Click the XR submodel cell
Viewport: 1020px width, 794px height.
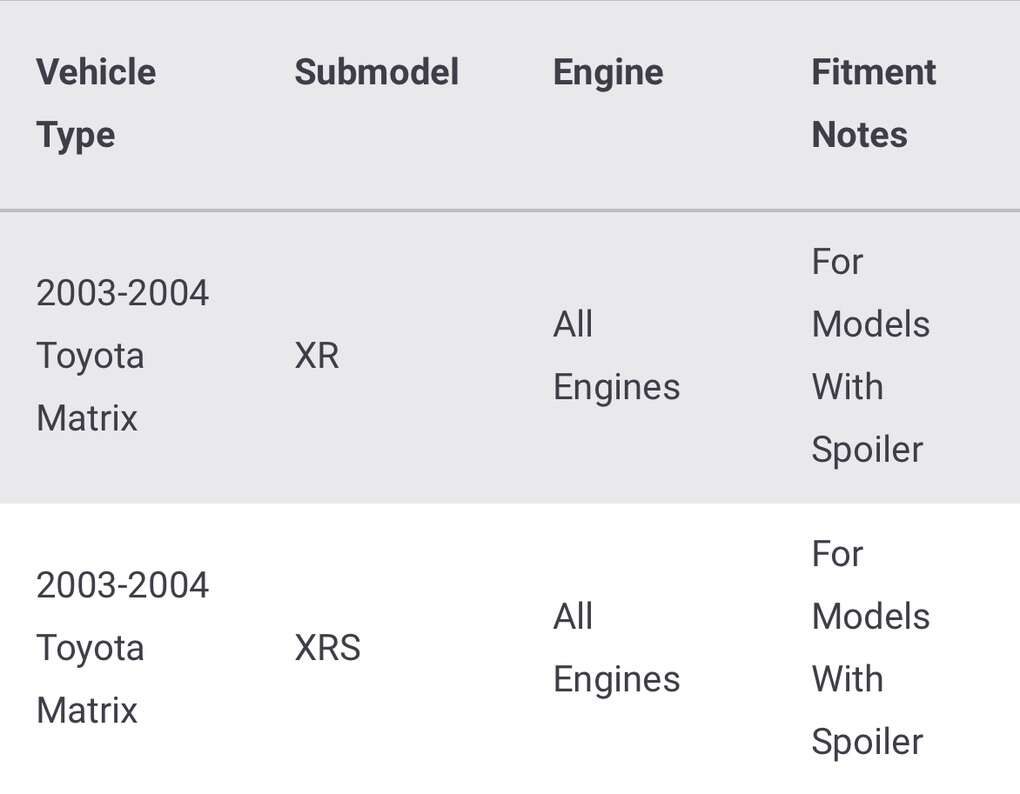(317, 355)
